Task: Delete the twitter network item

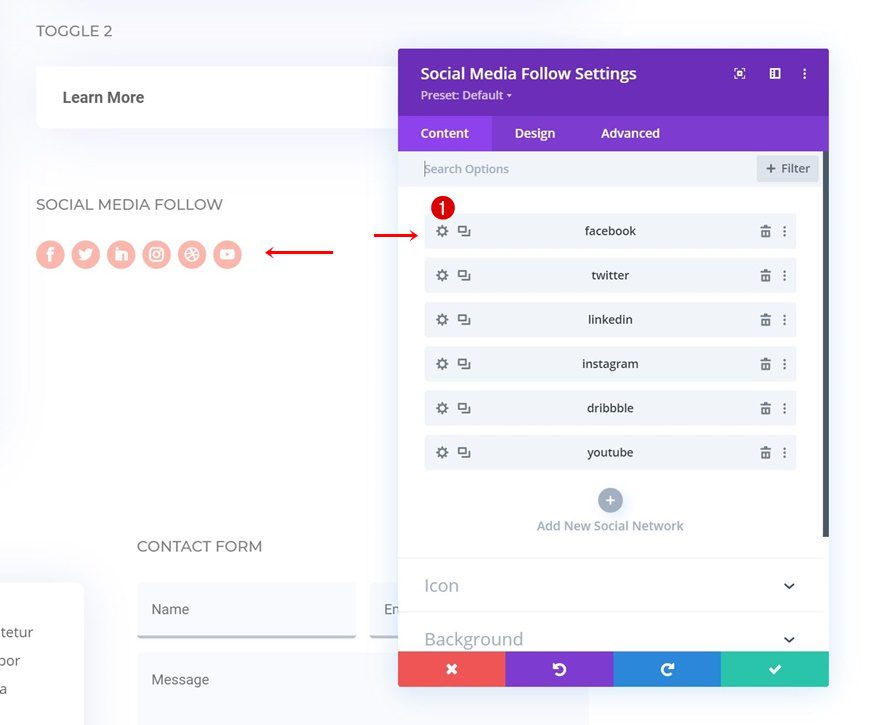Action: coord(766,276)
